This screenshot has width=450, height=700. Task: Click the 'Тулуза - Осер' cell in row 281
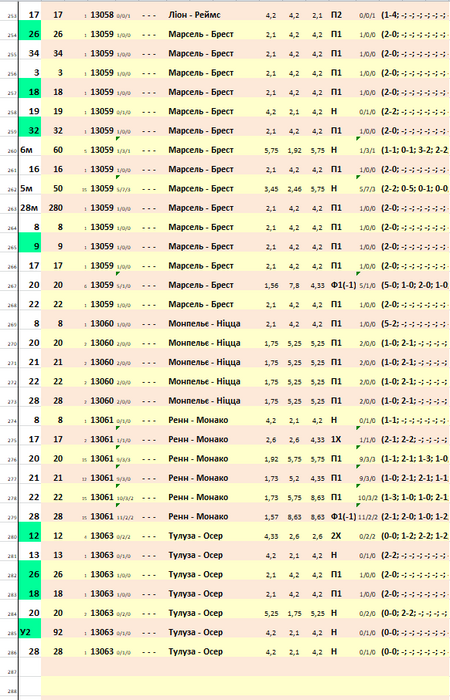tap(195, 555)
